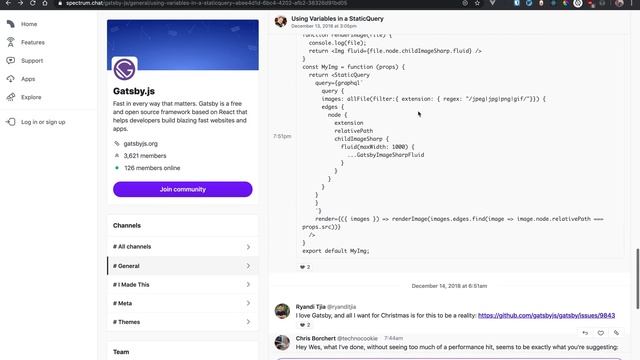Click the Gatsby.js community logo
The height and width of the screenshot is (360, 640).
click(124, 69)
